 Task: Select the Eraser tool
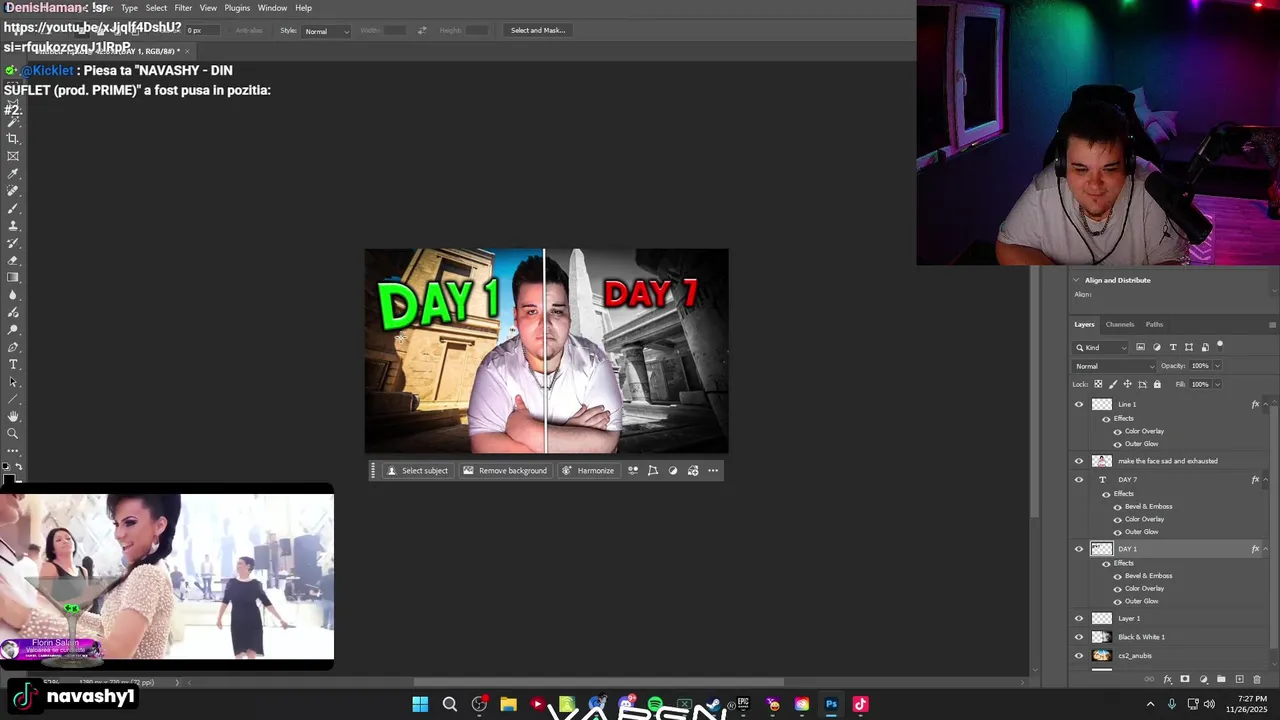tap(13, 260)
